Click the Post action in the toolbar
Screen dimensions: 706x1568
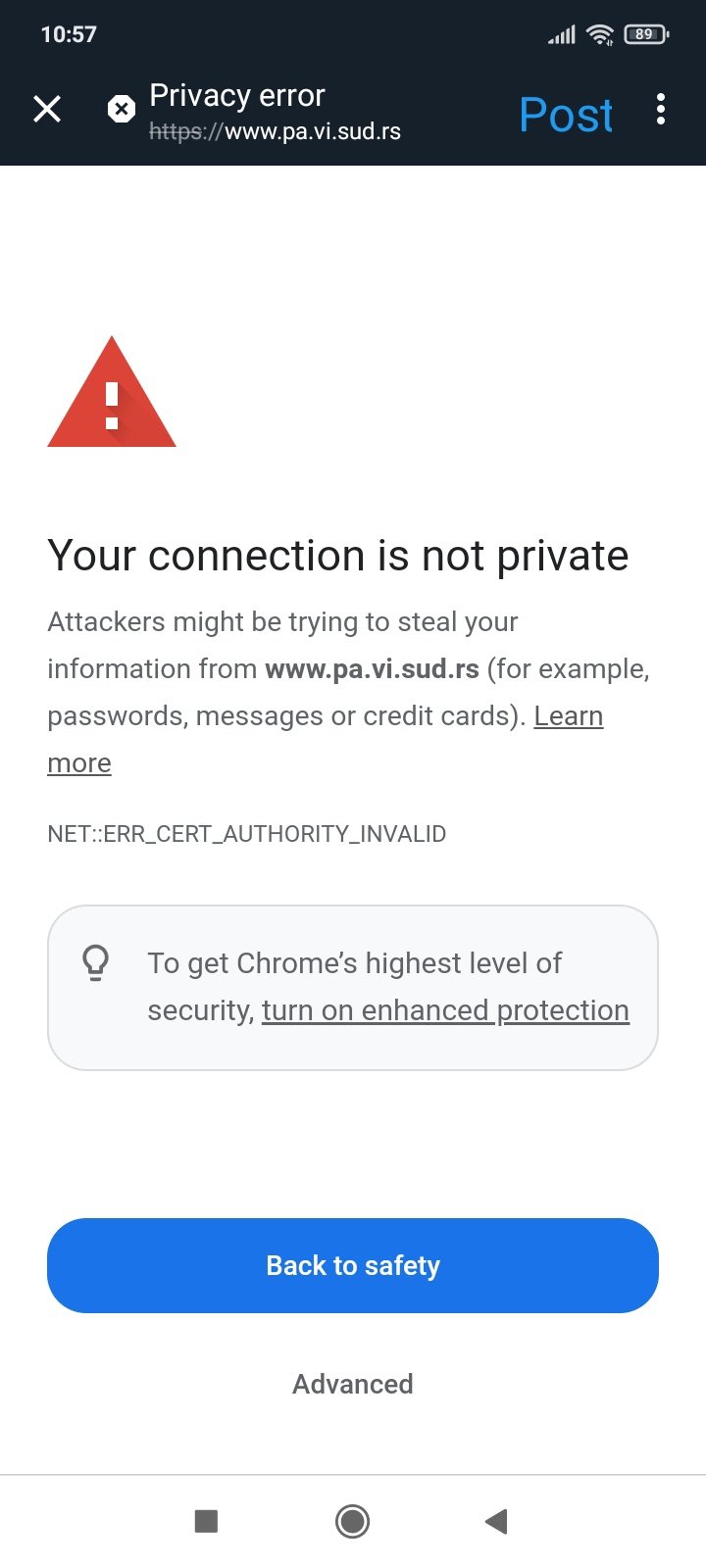tap(566, 115)
